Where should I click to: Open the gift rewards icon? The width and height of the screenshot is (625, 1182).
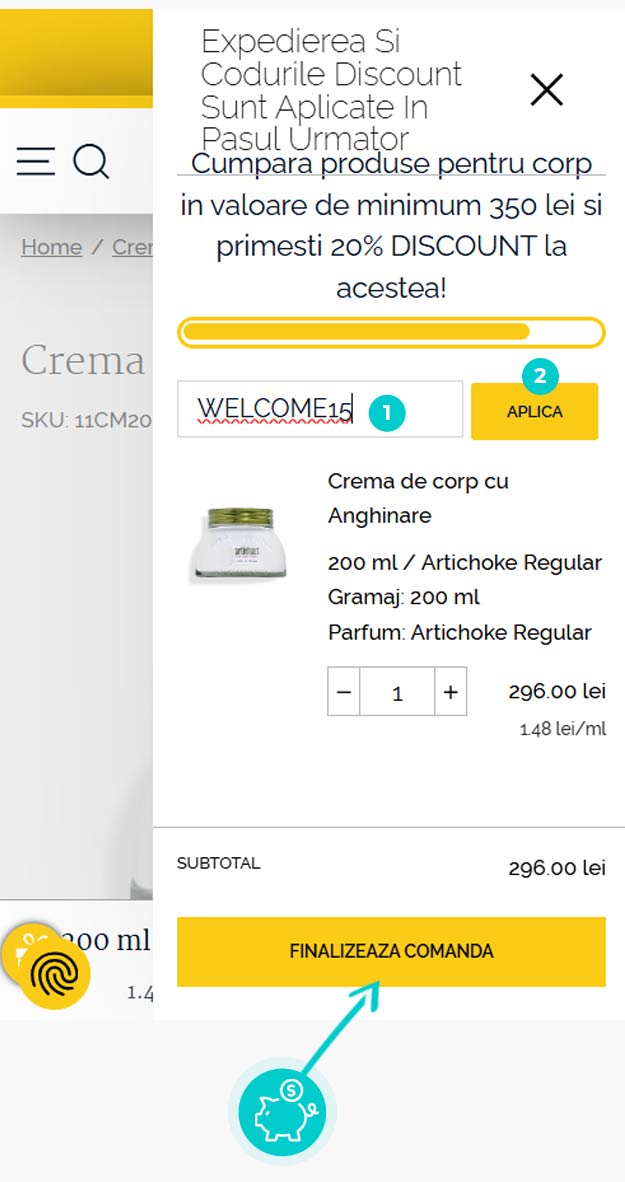point(22,945)
